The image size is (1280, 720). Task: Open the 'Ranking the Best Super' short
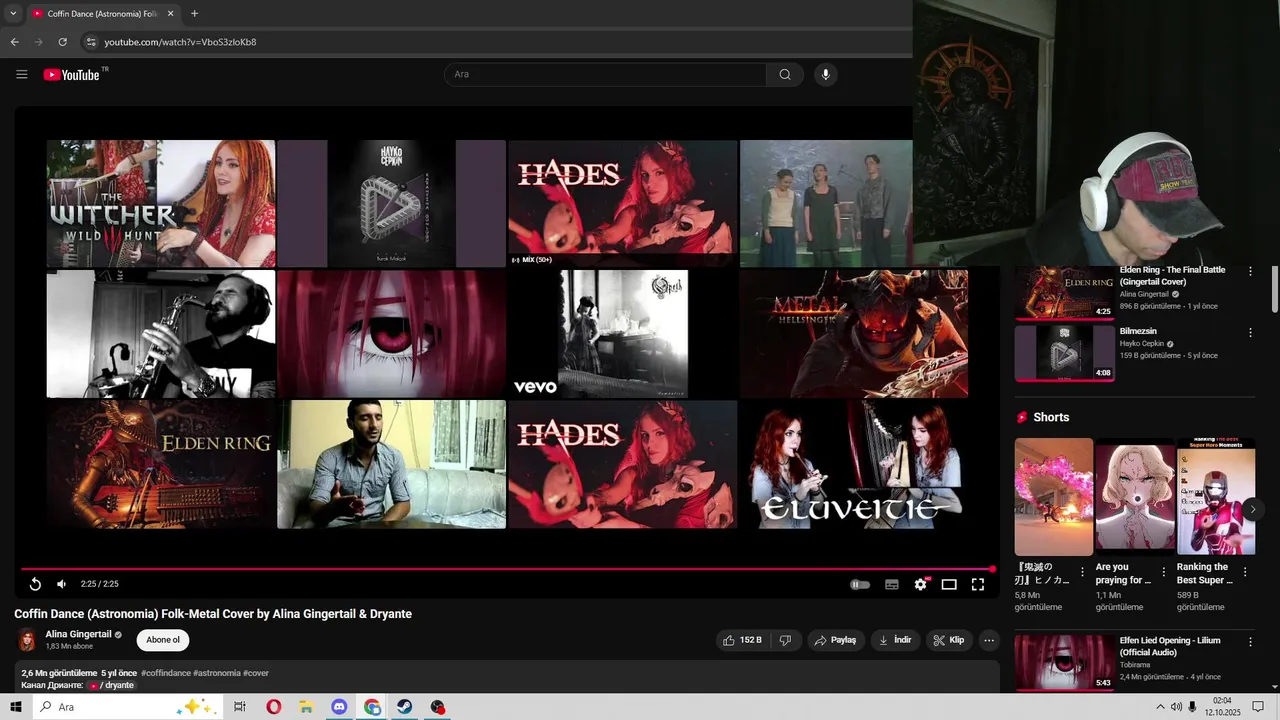(x=1216, y=497)
